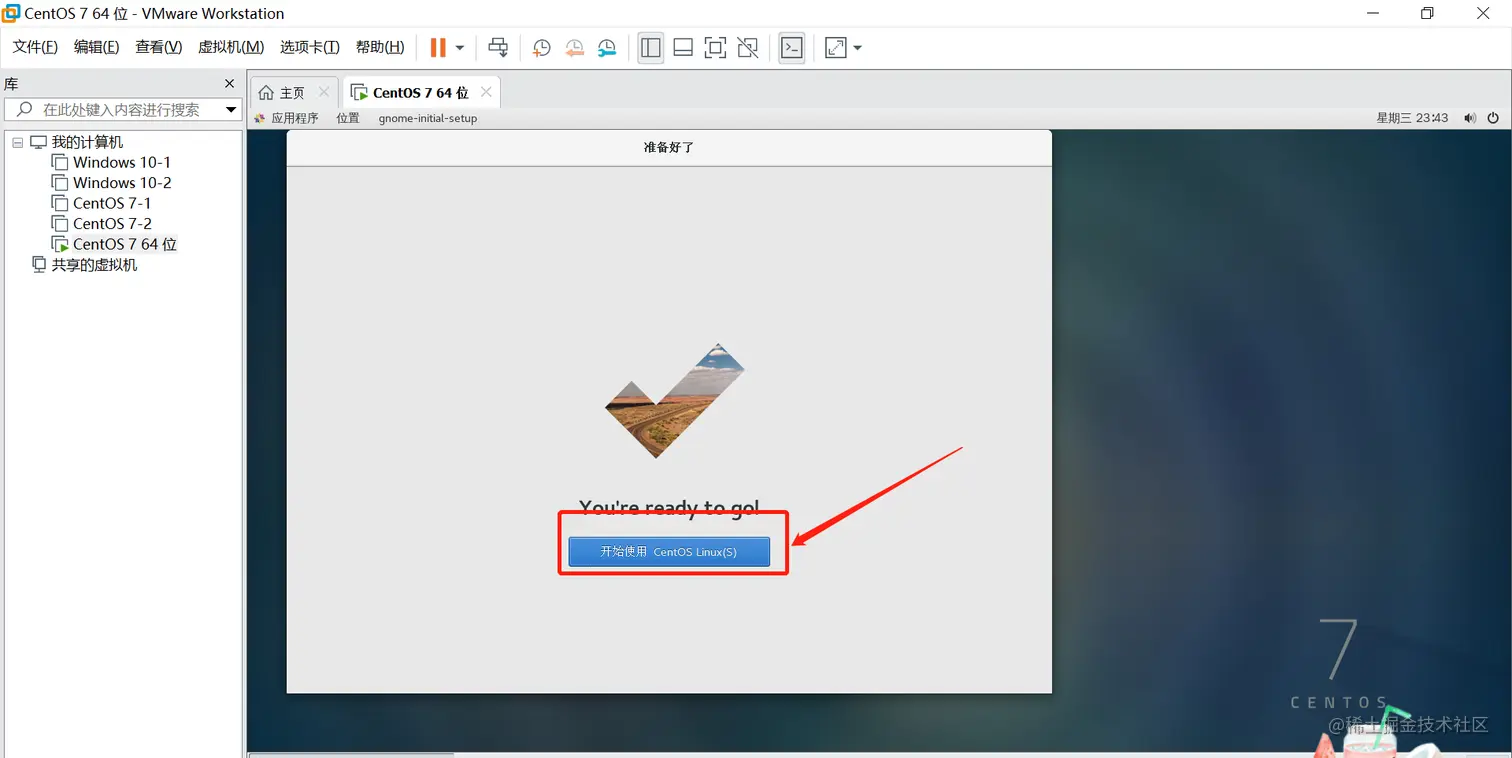Open the power options dropdown arrow
The width and height of the screenshot is (1512, 758).
coord(460,47)
